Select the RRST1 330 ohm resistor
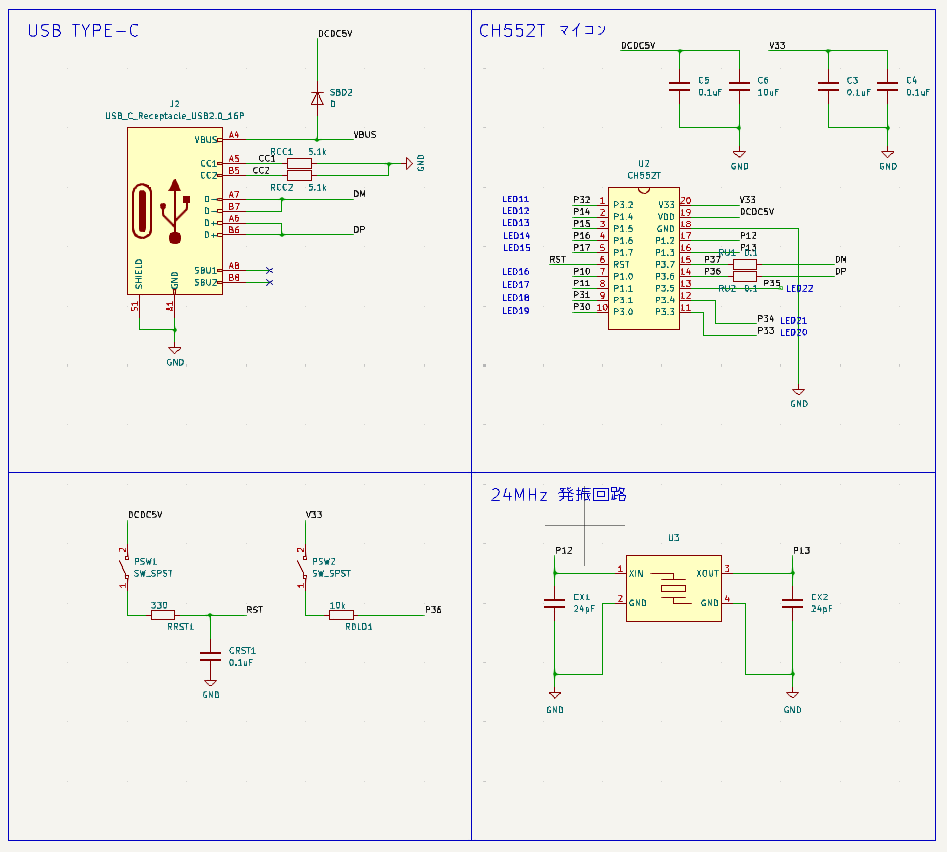 (162, 615)
